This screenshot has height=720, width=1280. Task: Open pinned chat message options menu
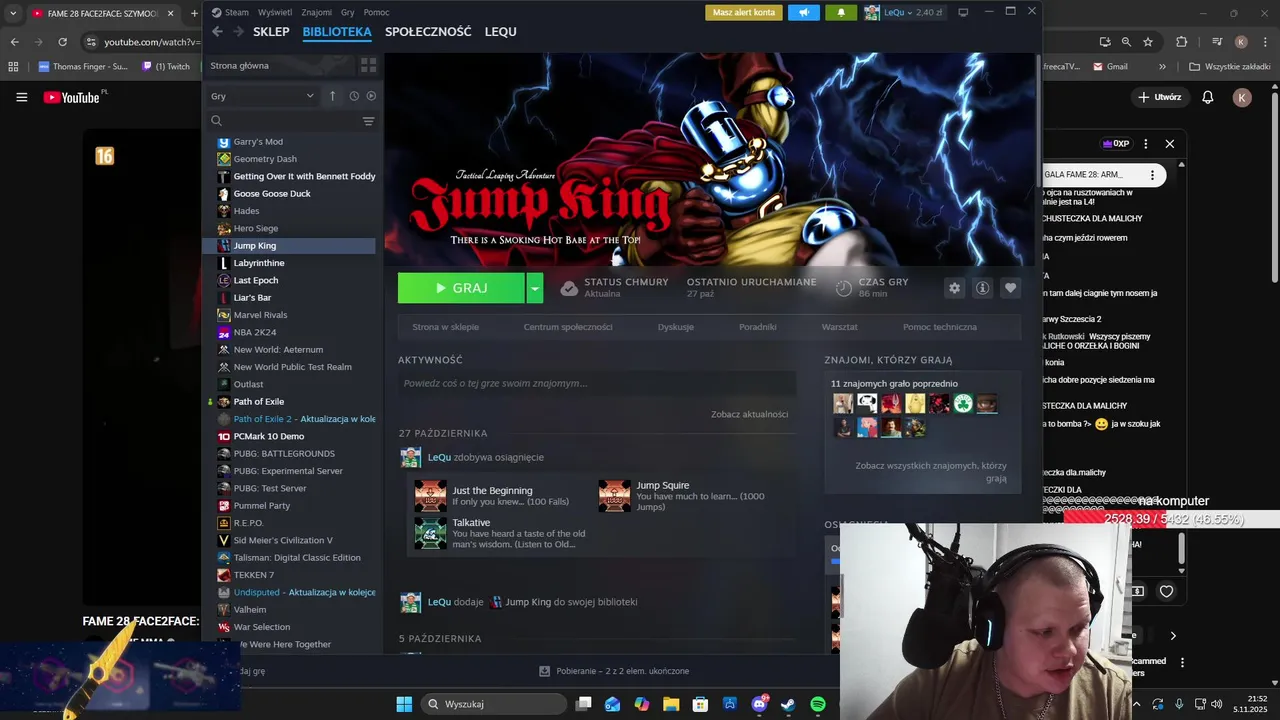1152,175
